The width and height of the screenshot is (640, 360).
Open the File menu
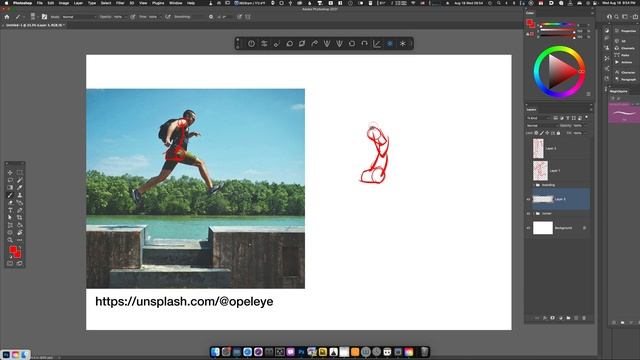coord(40,3)
